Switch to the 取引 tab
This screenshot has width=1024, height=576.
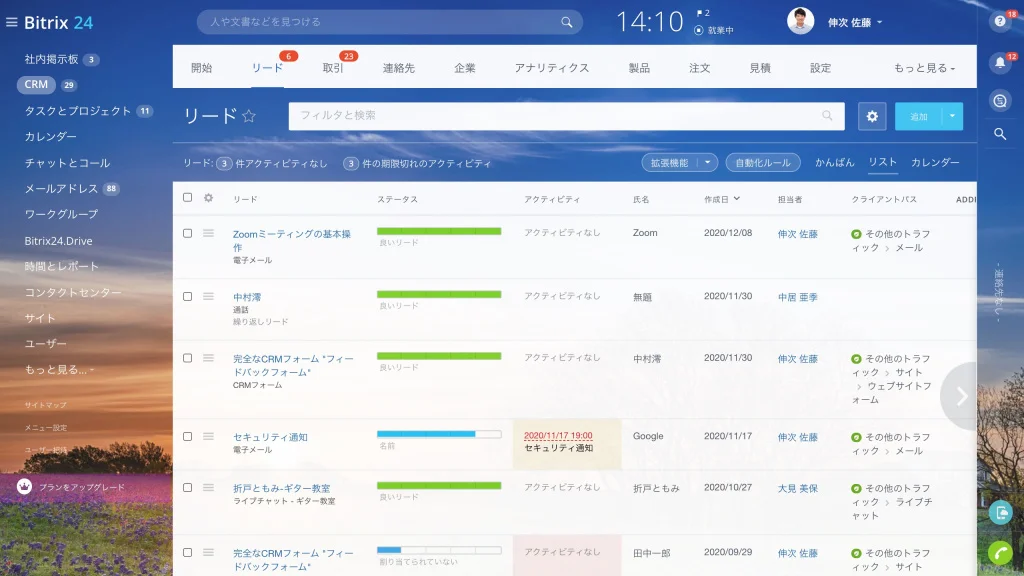pos(333,68)
